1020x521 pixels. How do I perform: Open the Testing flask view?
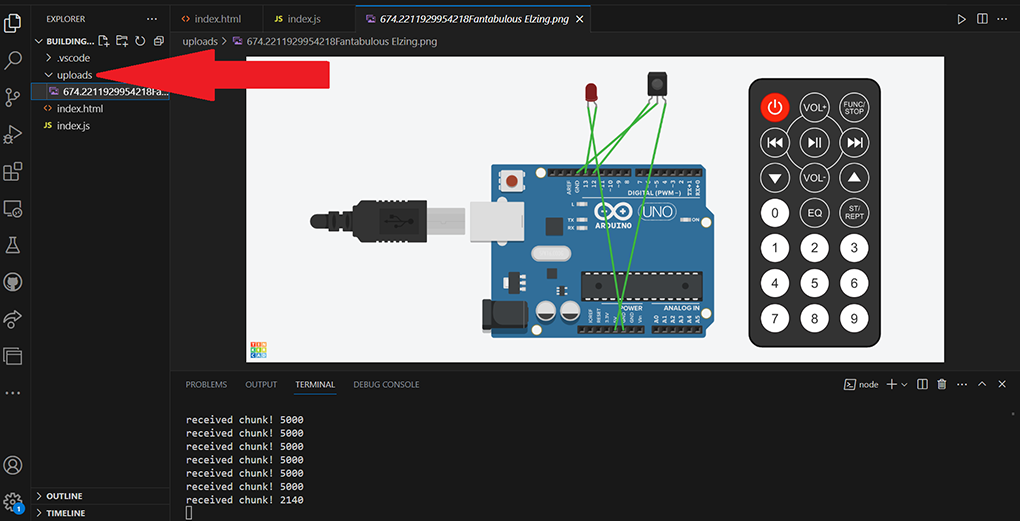tap(12, 245)
